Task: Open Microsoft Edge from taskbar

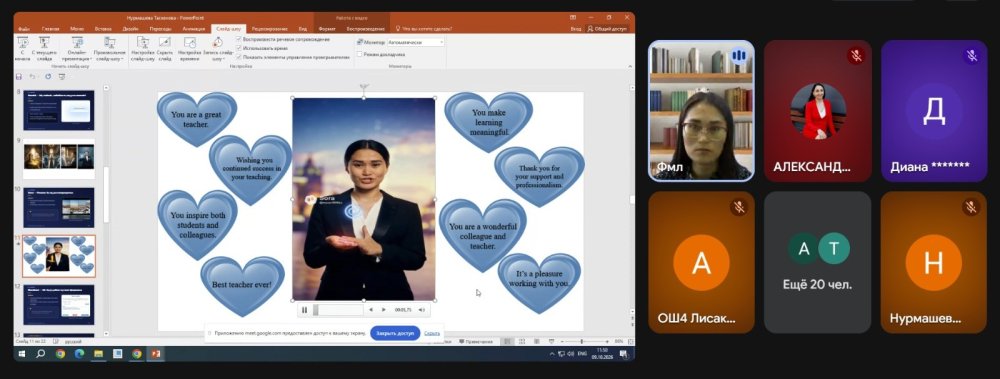Action: (x=79, y=353)
